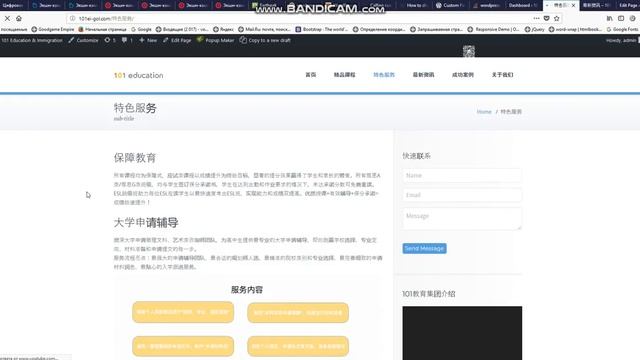640x360 pixels.
Task: Open the 精品课程 navigation menu item
Action: click(344, 75)
